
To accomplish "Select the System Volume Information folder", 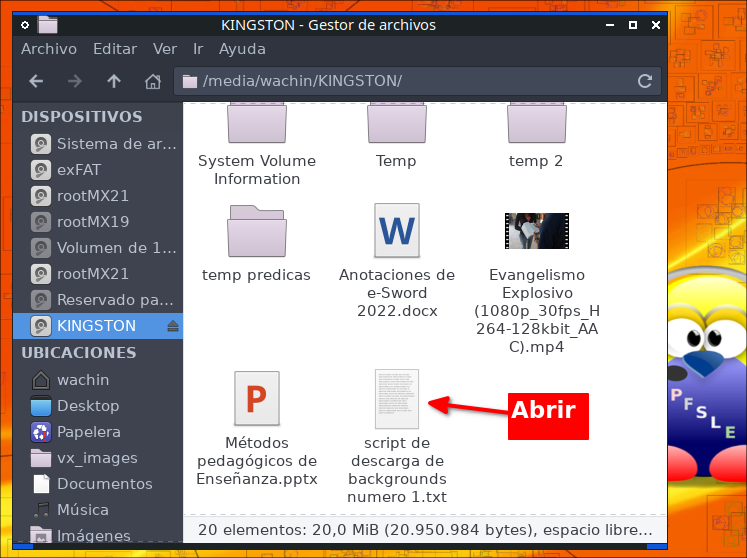I will 257,123.
